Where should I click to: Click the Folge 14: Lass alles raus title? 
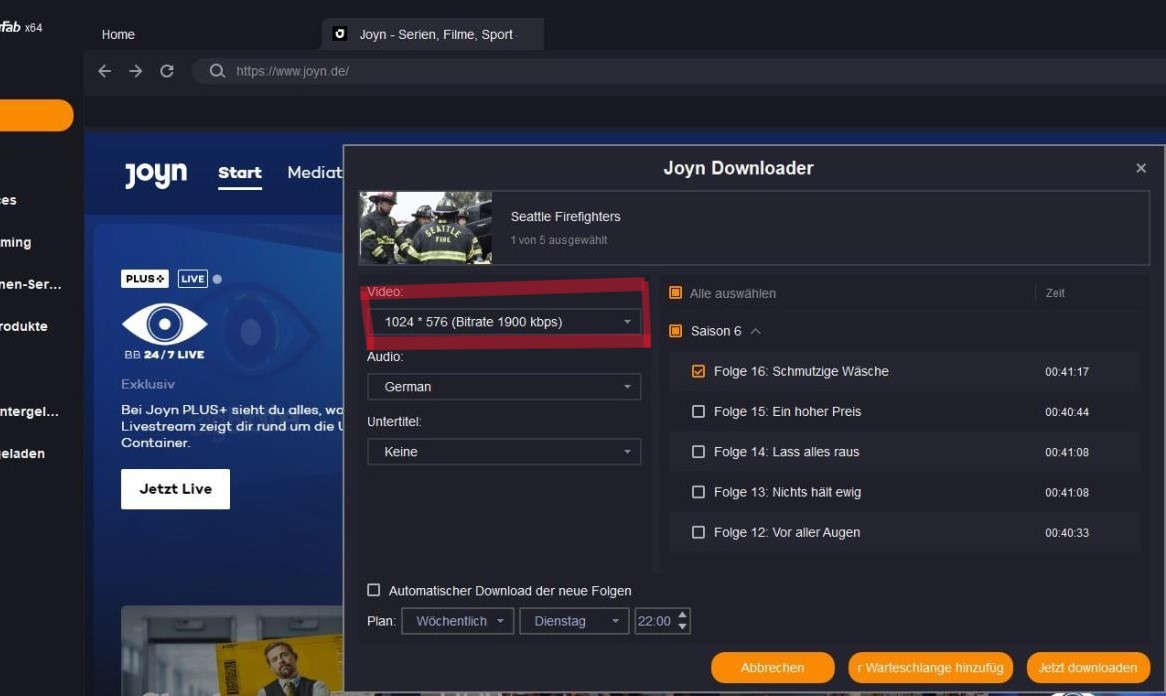786,451
